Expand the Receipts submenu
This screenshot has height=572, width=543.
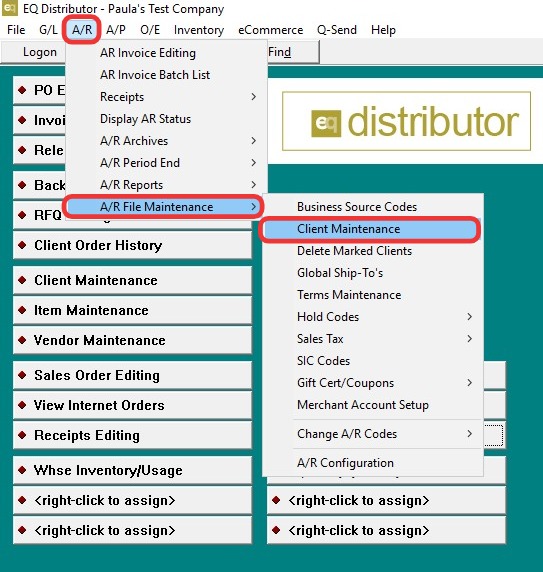(x=166, y=97)
